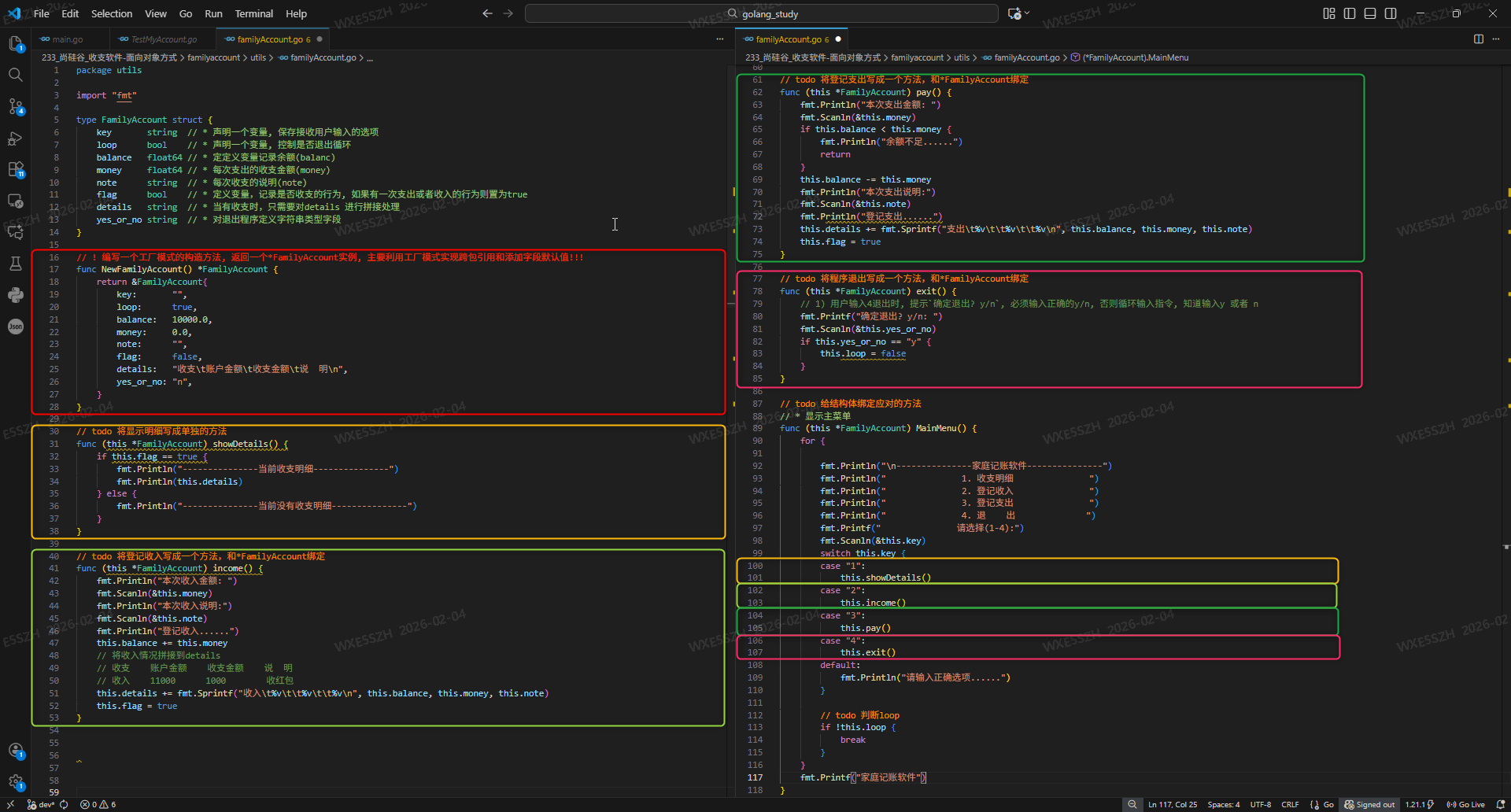Open the Python extension sidebar icon
1511x812 pixels.
15,295
